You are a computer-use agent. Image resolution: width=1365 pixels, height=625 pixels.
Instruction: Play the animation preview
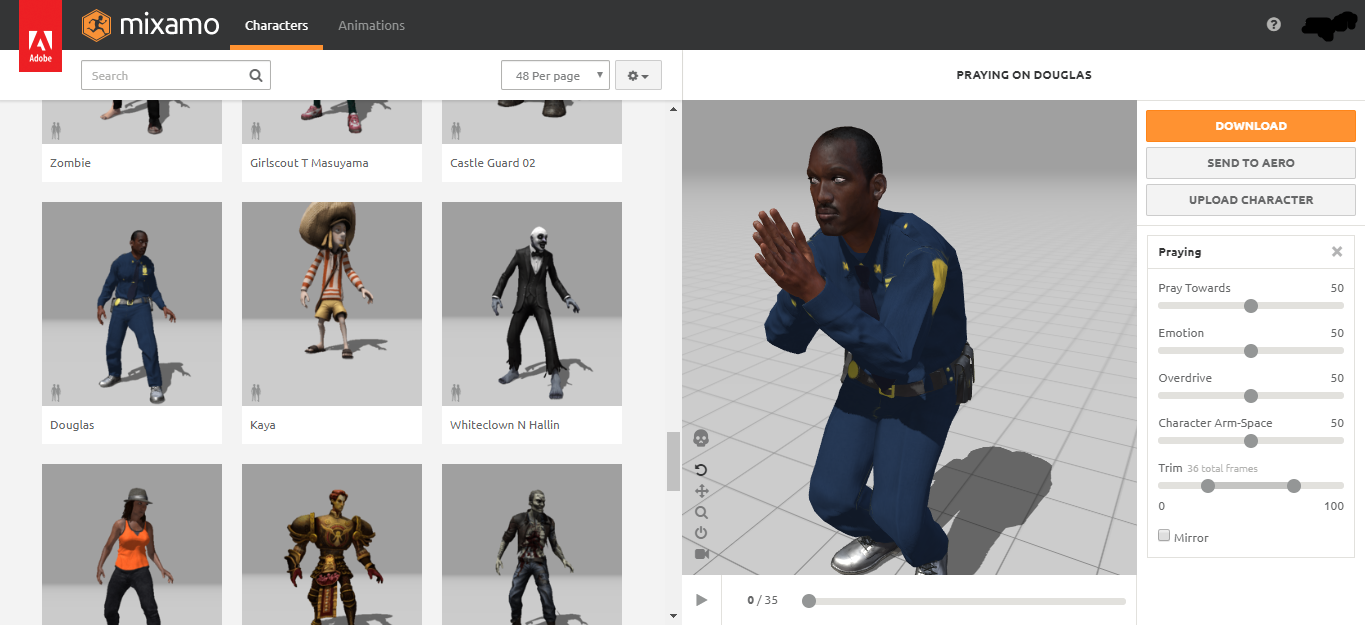click(x=701, y=600)
